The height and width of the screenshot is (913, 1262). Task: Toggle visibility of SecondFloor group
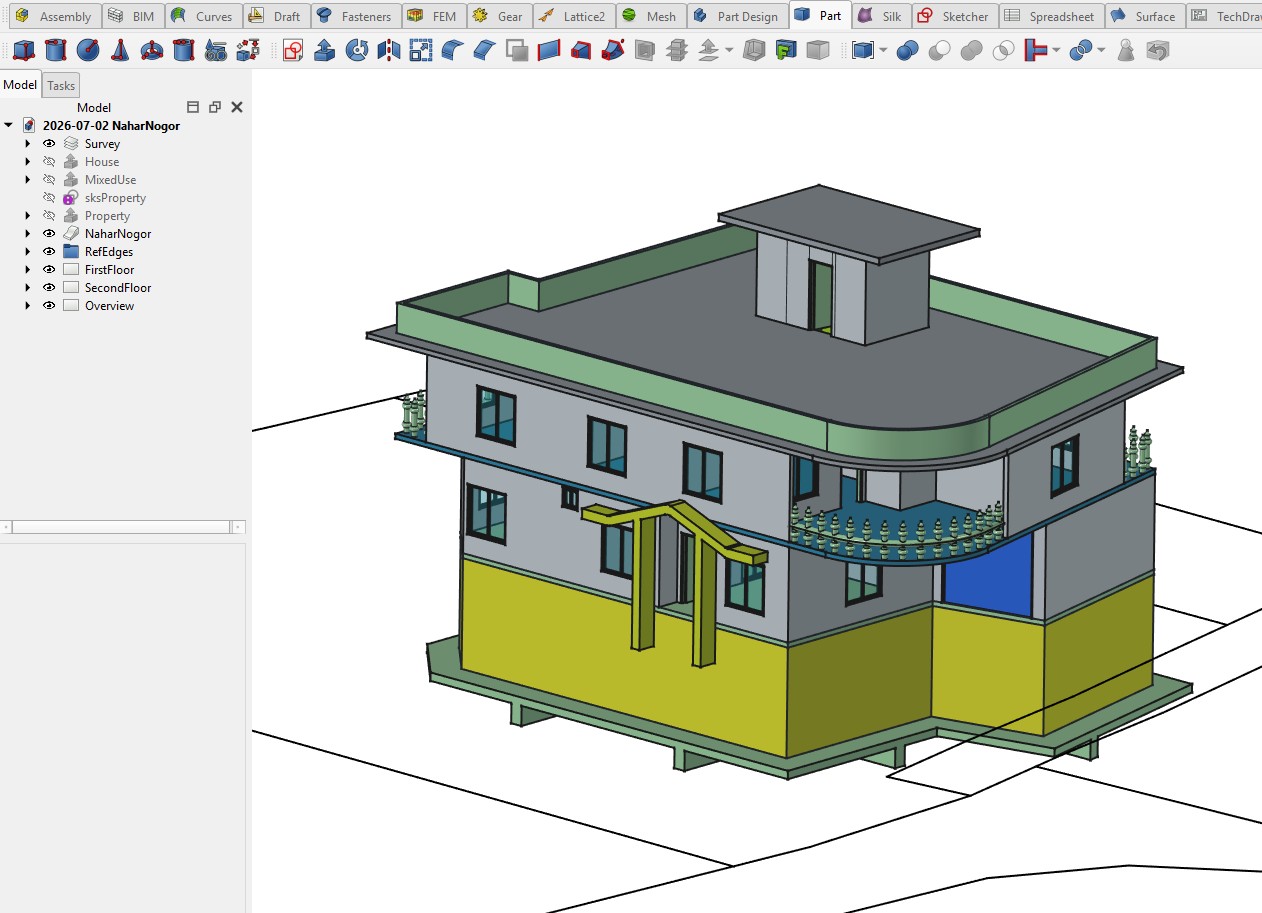(49, 288)
